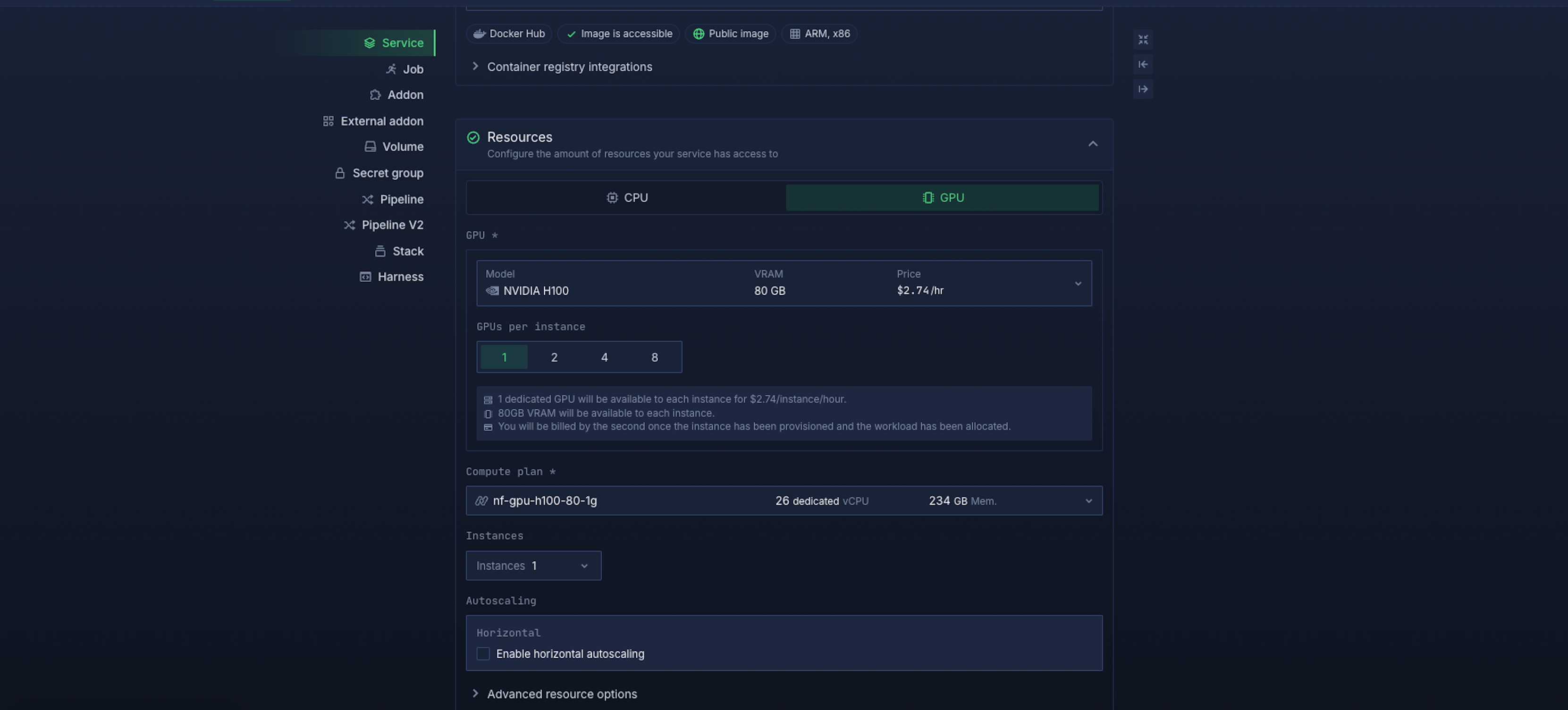The width and height of the screenshot is (1568, 710).
Task: Click the expand-to-right arrow icon
Action: click(1143, 90)
